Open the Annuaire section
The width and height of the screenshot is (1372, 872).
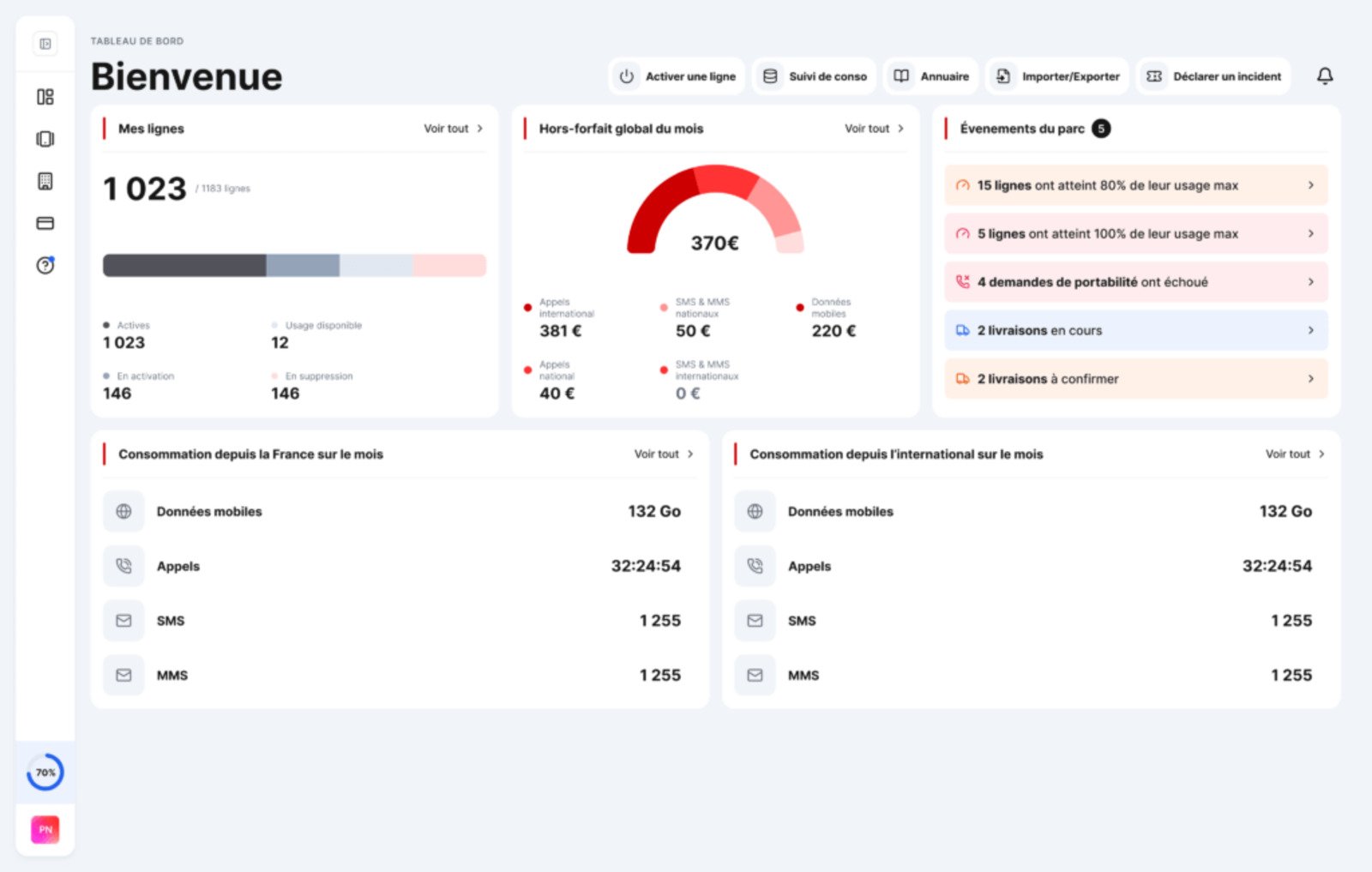(x=930, y=75)
